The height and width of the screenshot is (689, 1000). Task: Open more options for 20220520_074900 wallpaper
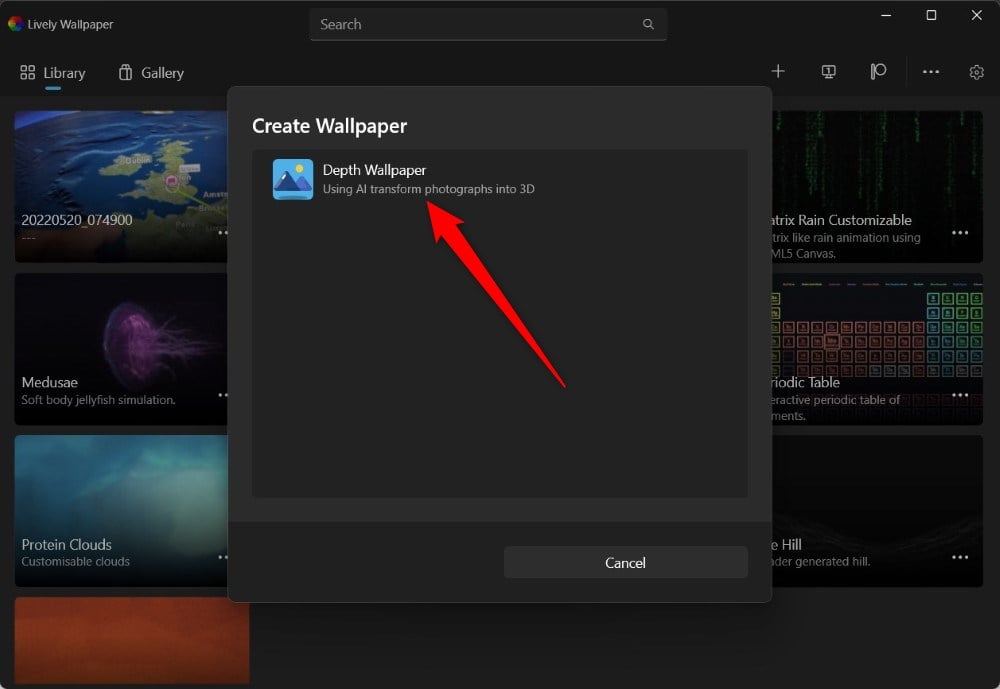pyautogui.click(x=223, y=232)
